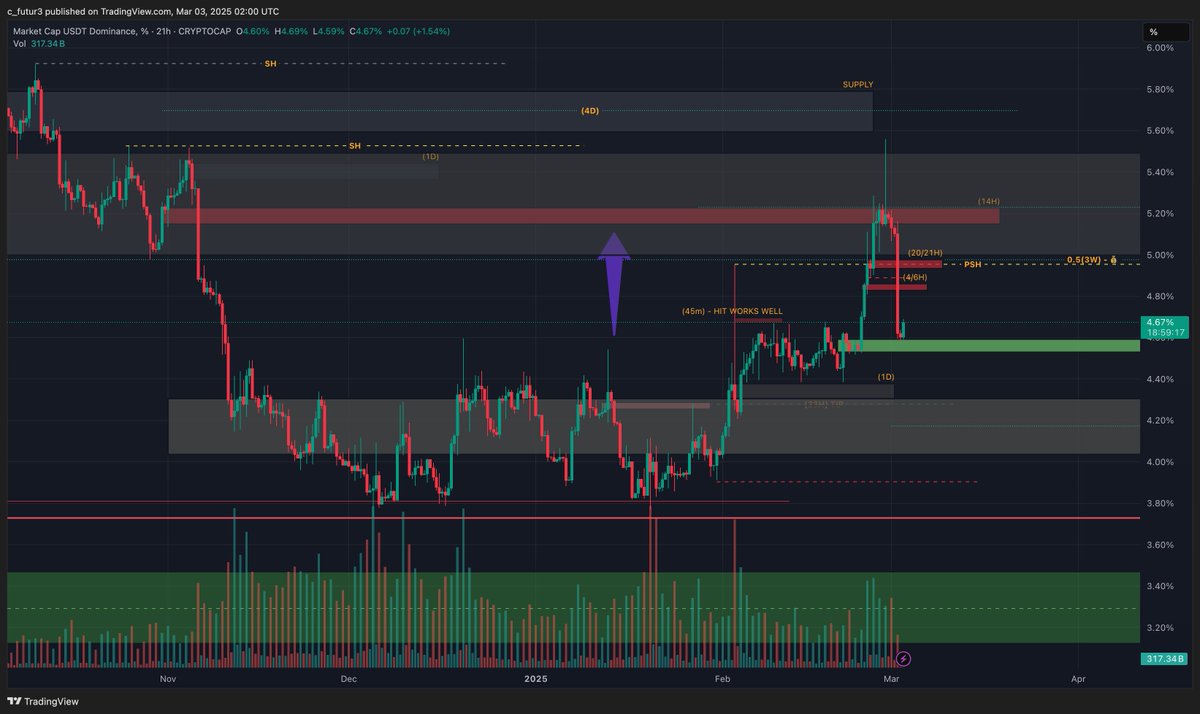The width and height of the screenshot is (1200, 714).
Task: Click the high value H4.69%
Action: tap(292, 31)
